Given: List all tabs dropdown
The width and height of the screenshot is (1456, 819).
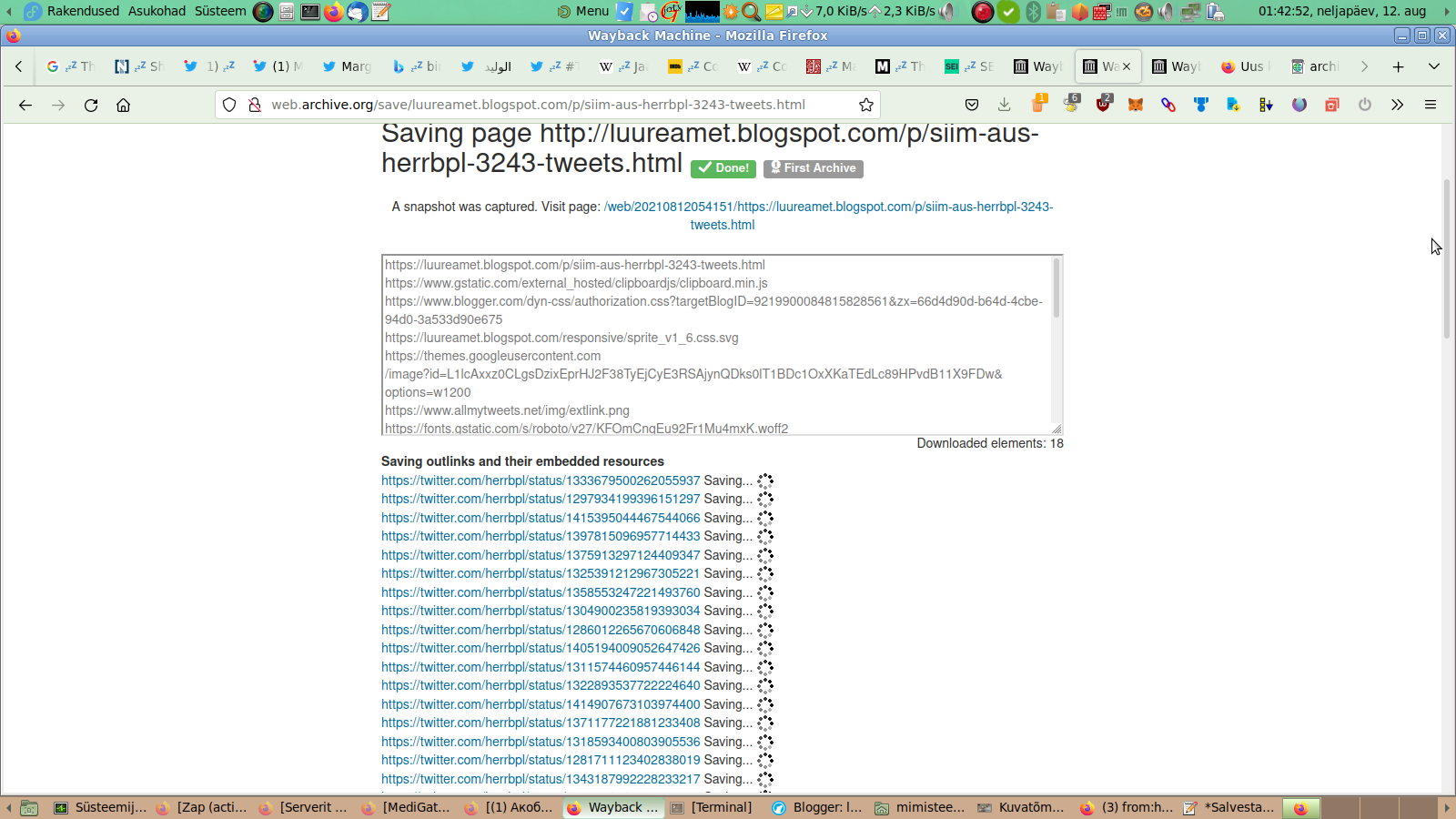Looking at the screenshot, I should [1434, 66].
